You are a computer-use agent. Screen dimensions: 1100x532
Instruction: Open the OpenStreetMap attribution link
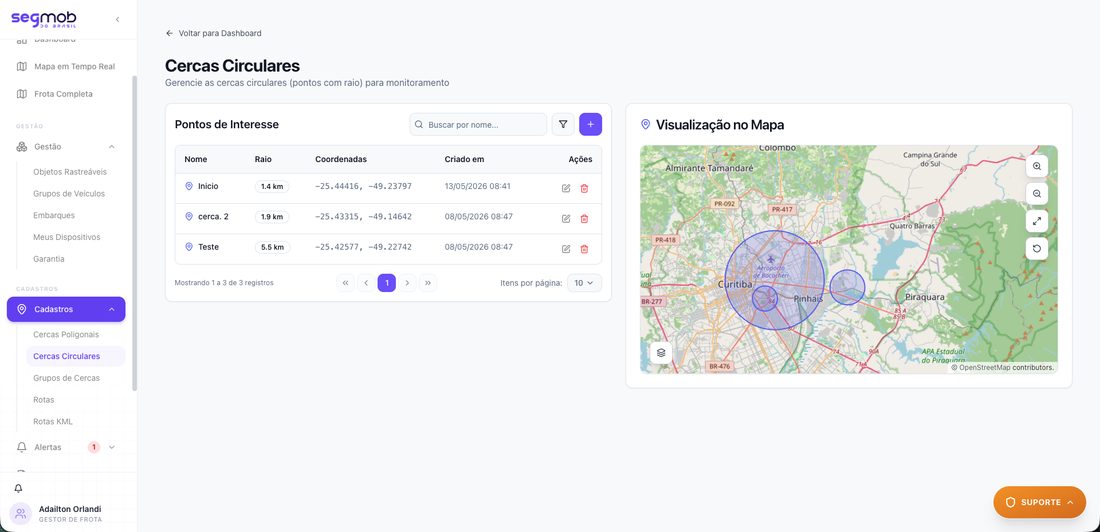pos(984,368)
